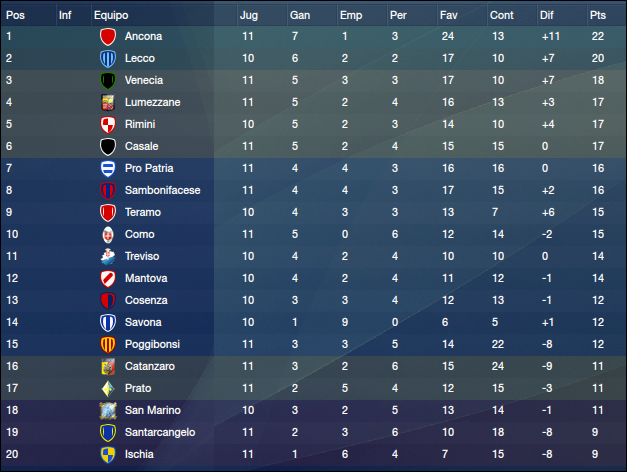
Task: Sort table by Pts column header
Action: 597,15
